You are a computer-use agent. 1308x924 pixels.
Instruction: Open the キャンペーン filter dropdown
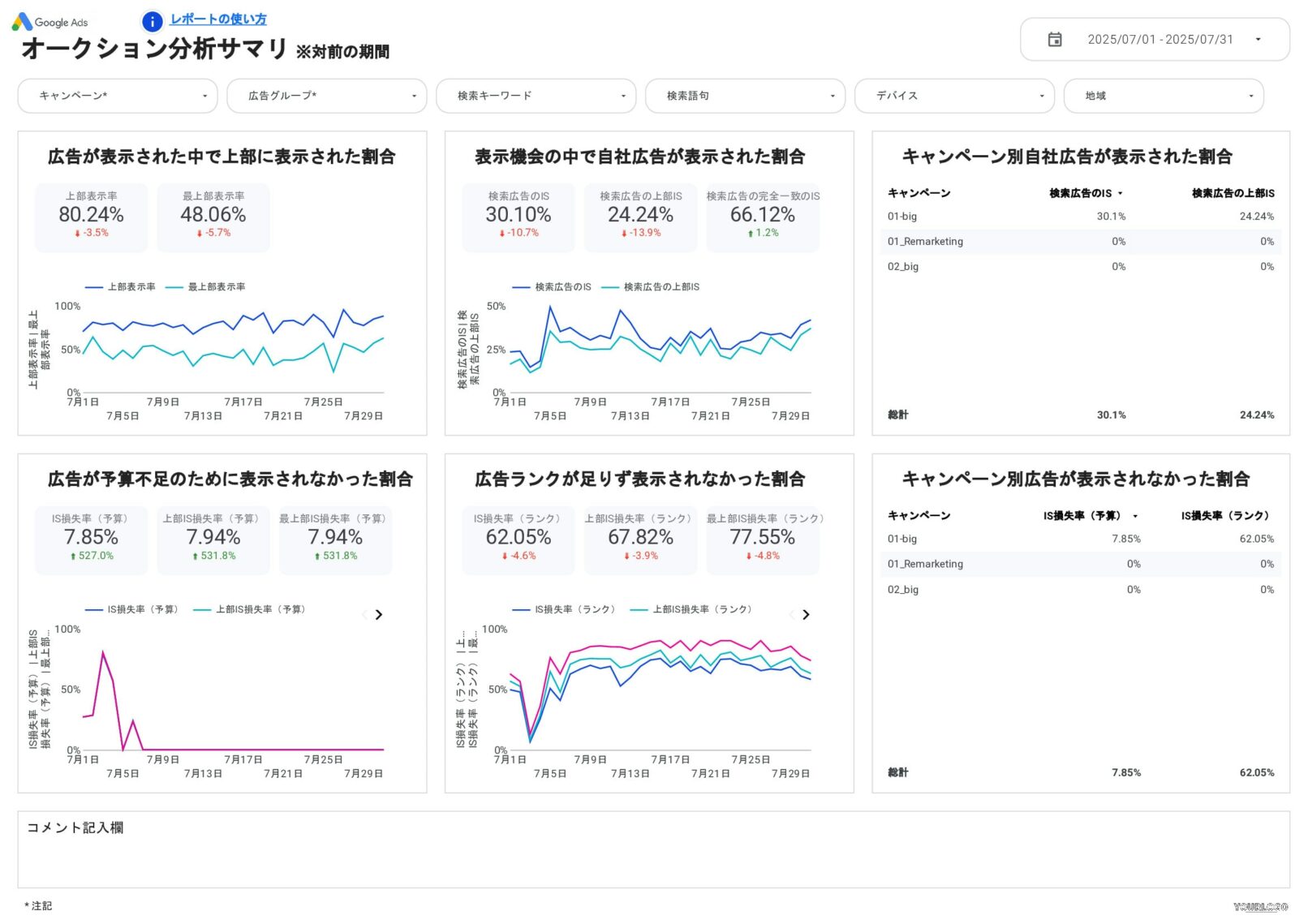(118, 95)
